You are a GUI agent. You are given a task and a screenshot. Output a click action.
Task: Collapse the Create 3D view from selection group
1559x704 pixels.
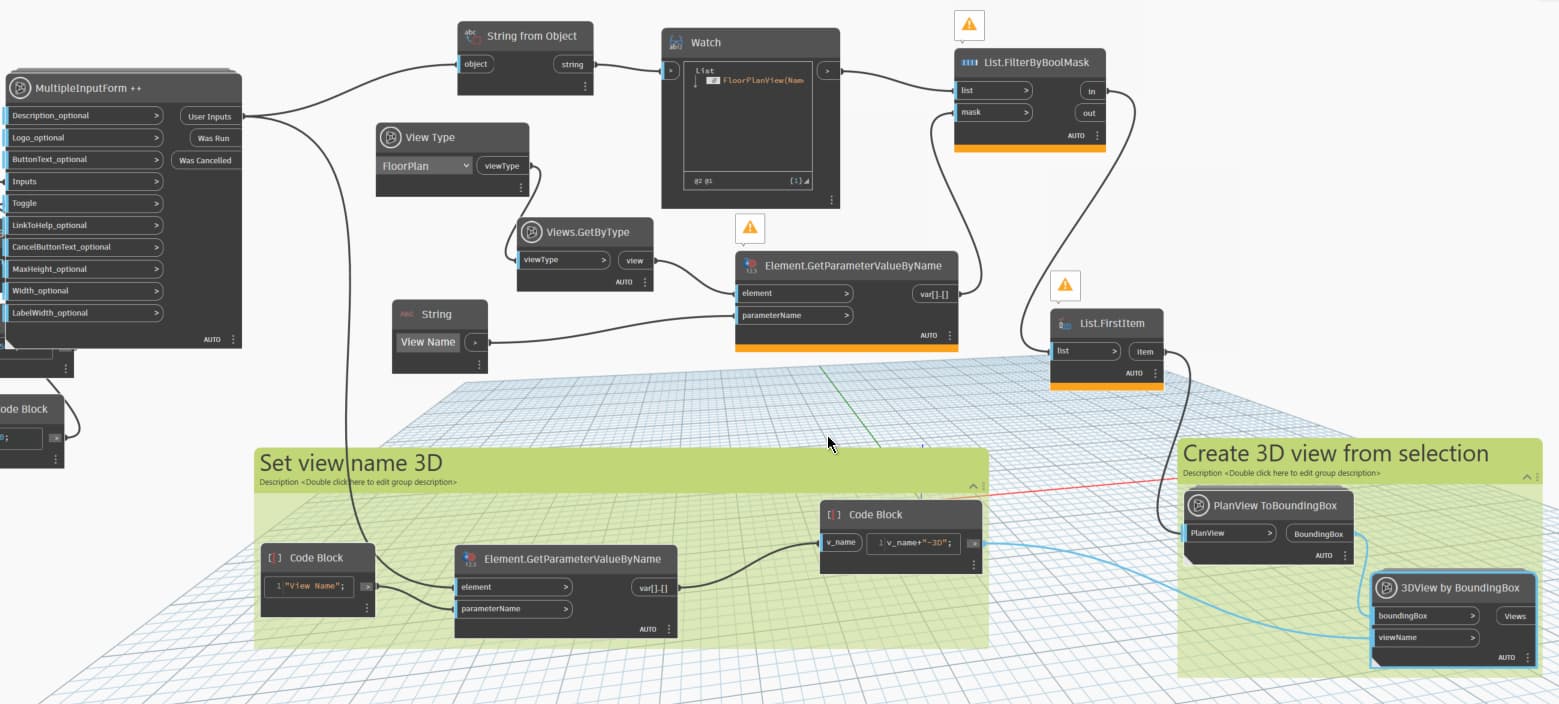(x=1527, y=477)
